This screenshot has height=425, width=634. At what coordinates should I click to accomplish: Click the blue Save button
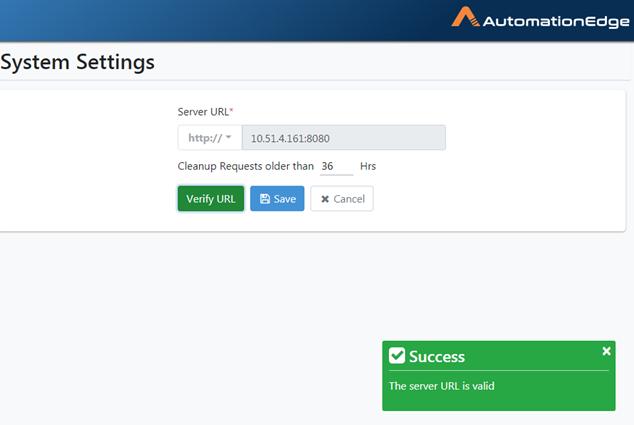pos(277,199)
